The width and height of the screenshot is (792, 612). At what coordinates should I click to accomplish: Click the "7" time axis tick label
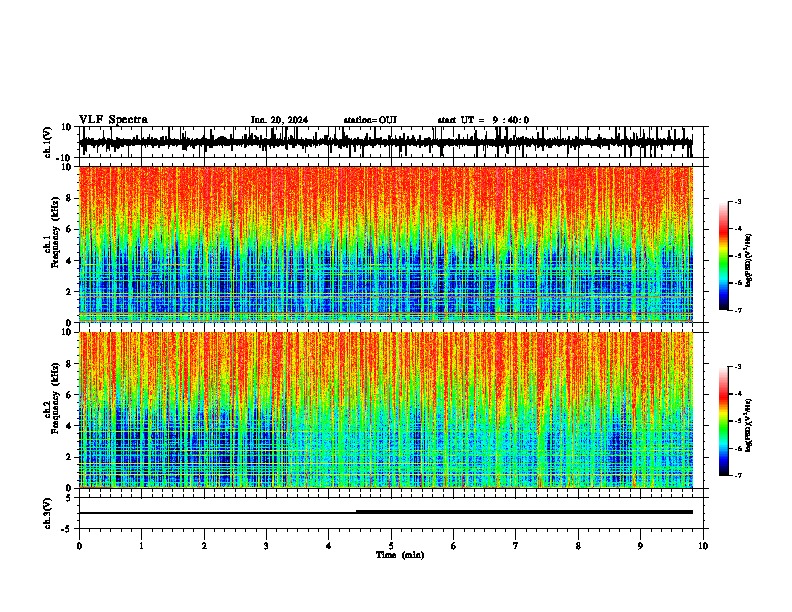[x=516, y=546]
